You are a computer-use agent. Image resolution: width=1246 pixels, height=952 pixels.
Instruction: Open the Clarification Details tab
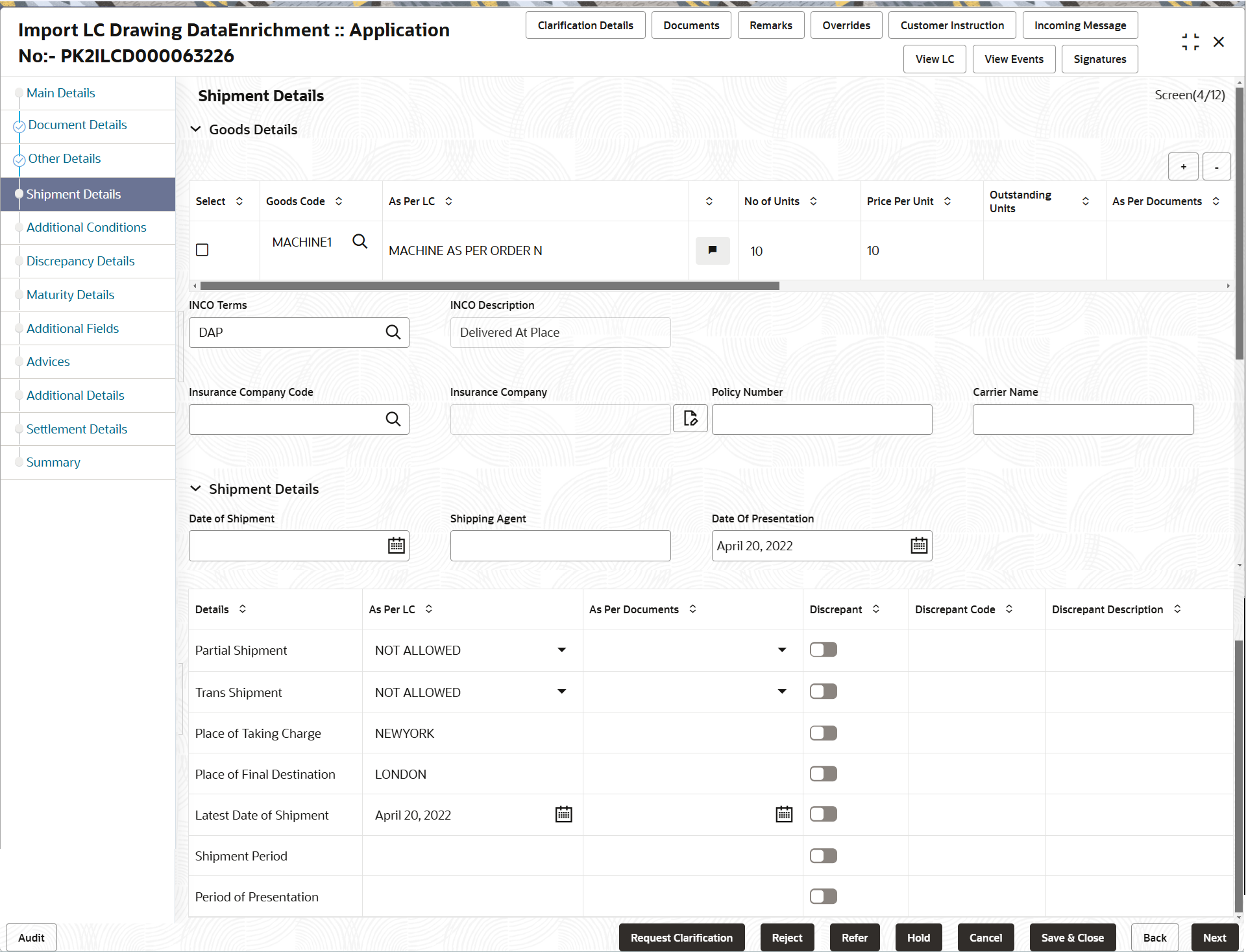click(x=585, y=25)
